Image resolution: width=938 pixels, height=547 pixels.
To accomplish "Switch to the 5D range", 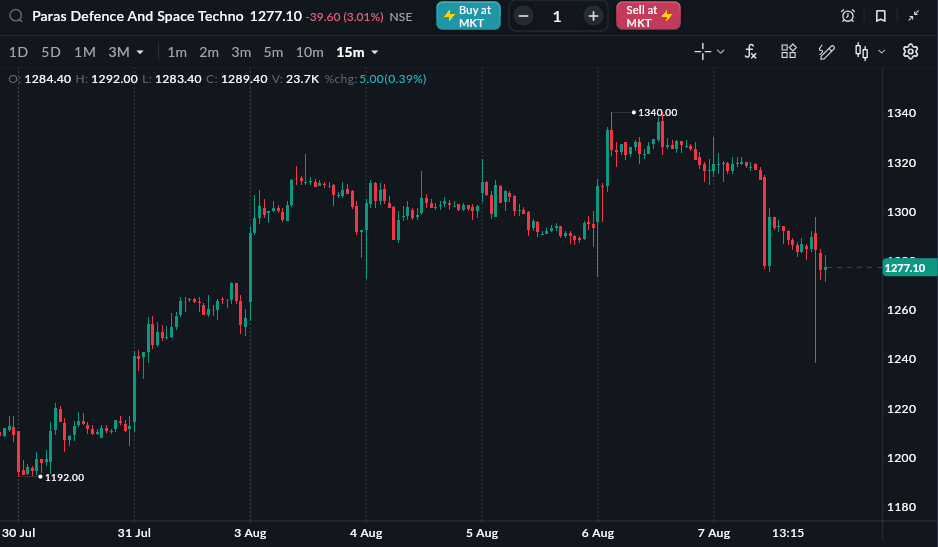I will coord(51,53).
